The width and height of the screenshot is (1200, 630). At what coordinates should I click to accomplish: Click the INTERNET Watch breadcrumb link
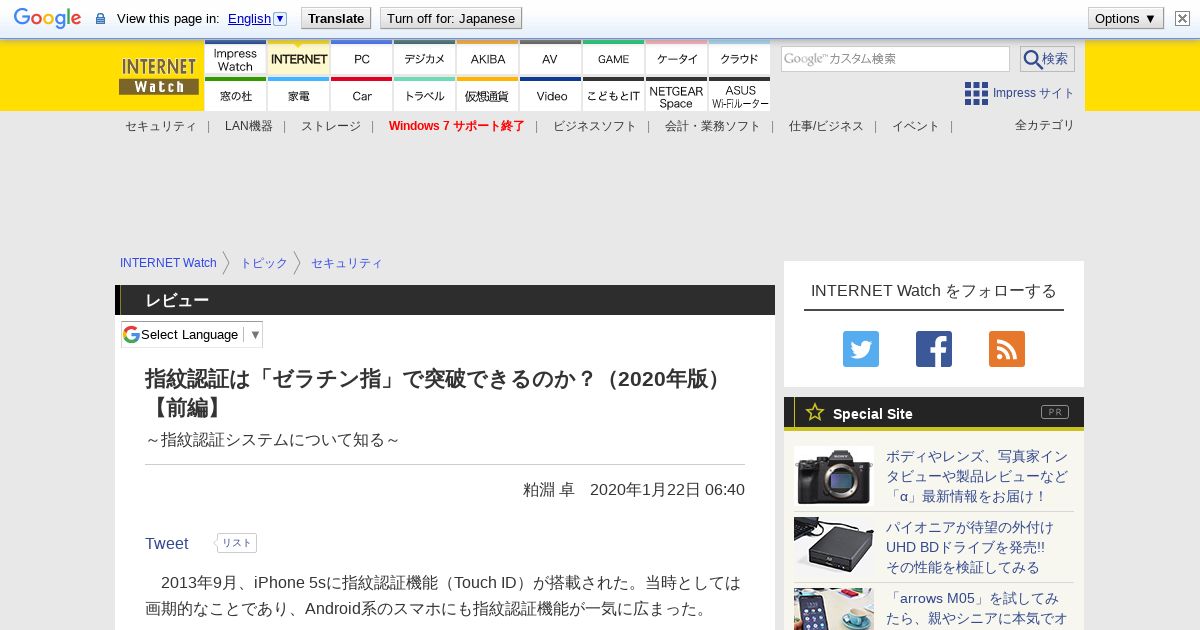168,263
